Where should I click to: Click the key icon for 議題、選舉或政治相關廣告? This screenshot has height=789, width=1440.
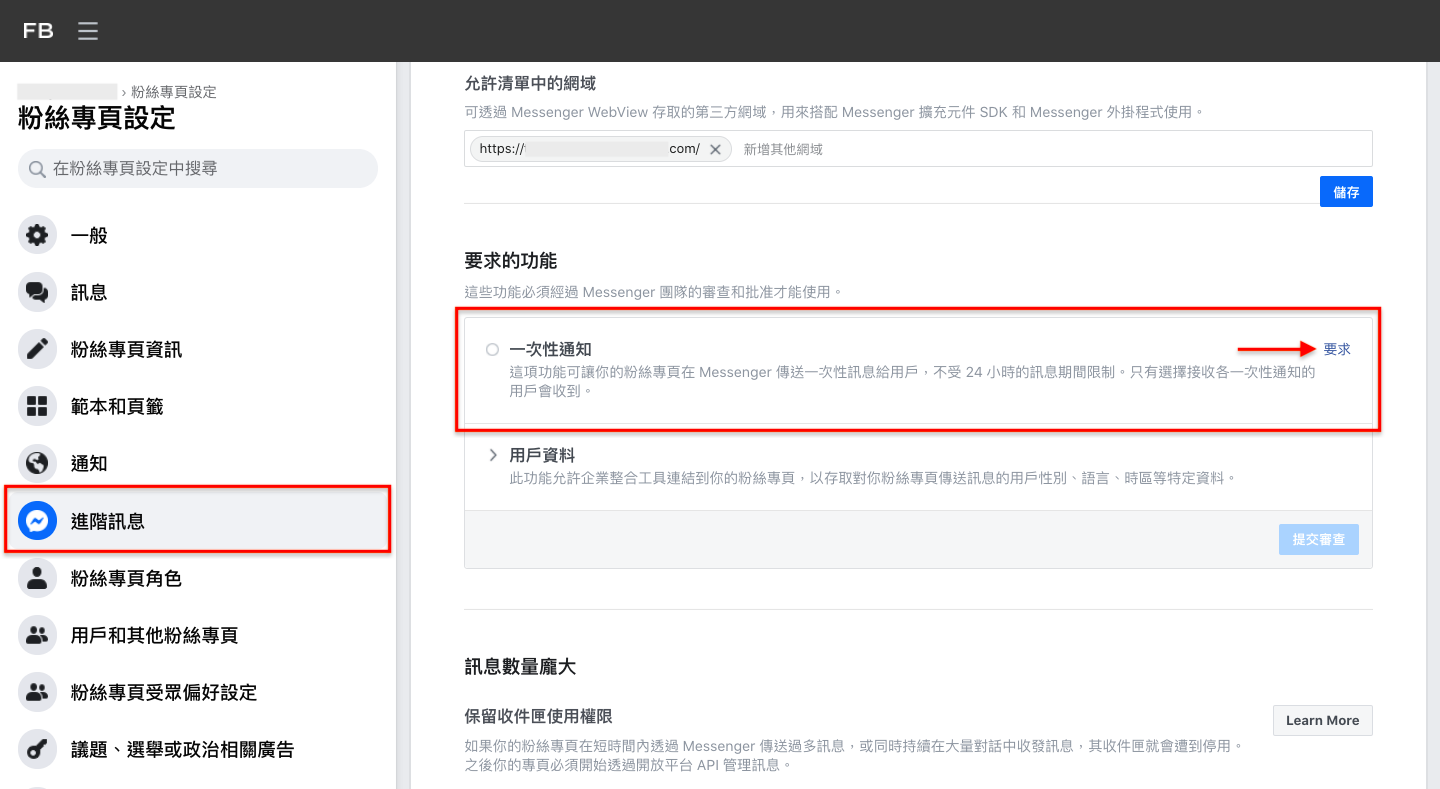point(37,749)
